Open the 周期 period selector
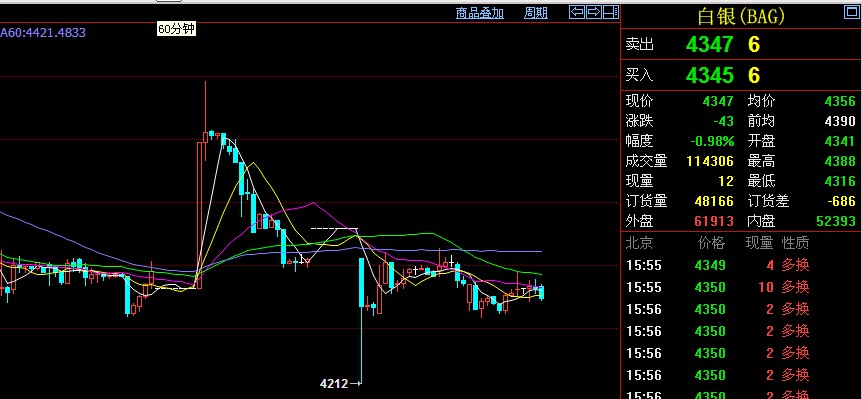 pos(535,13)
